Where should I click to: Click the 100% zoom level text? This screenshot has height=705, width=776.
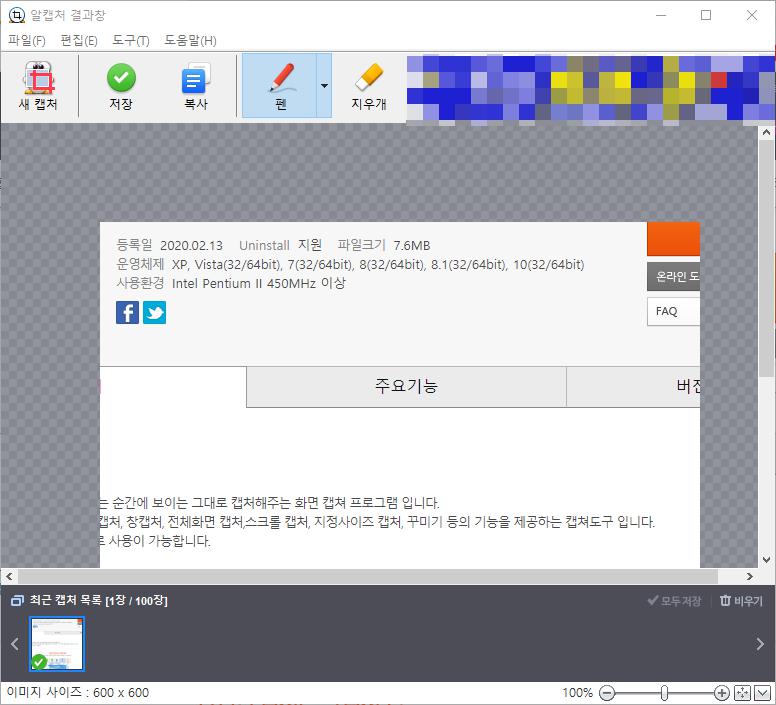click(x=577, y=693)
